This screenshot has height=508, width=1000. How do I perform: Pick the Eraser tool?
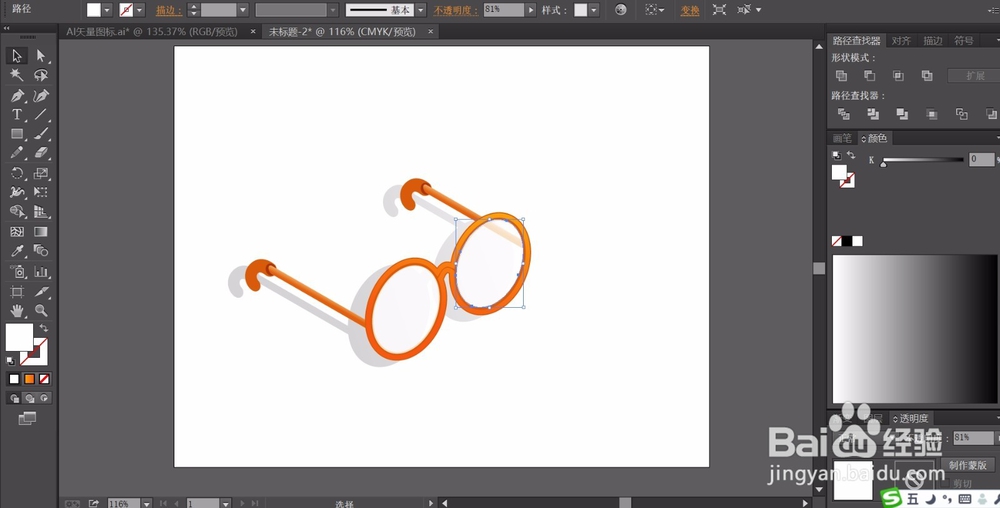(41, 153)
